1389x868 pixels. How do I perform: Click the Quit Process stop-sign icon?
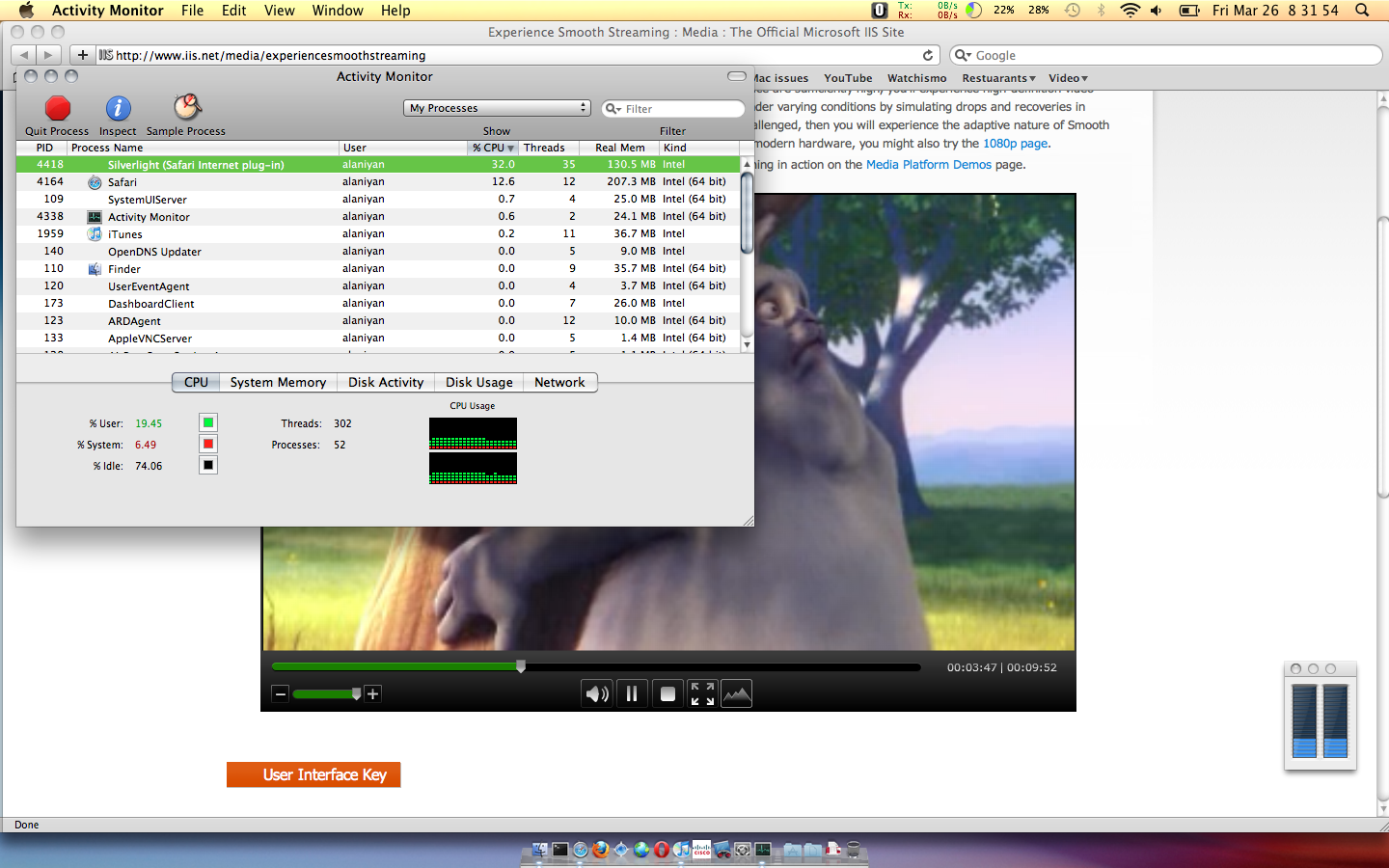pos(58,108)
